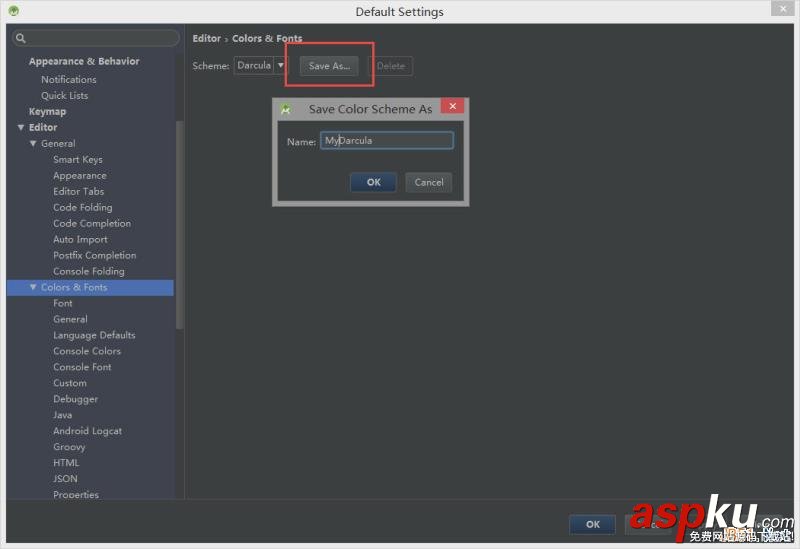This screenshot has width=800, height=549.
Task: Select Quick Lists settings
Action: [65, 95]
